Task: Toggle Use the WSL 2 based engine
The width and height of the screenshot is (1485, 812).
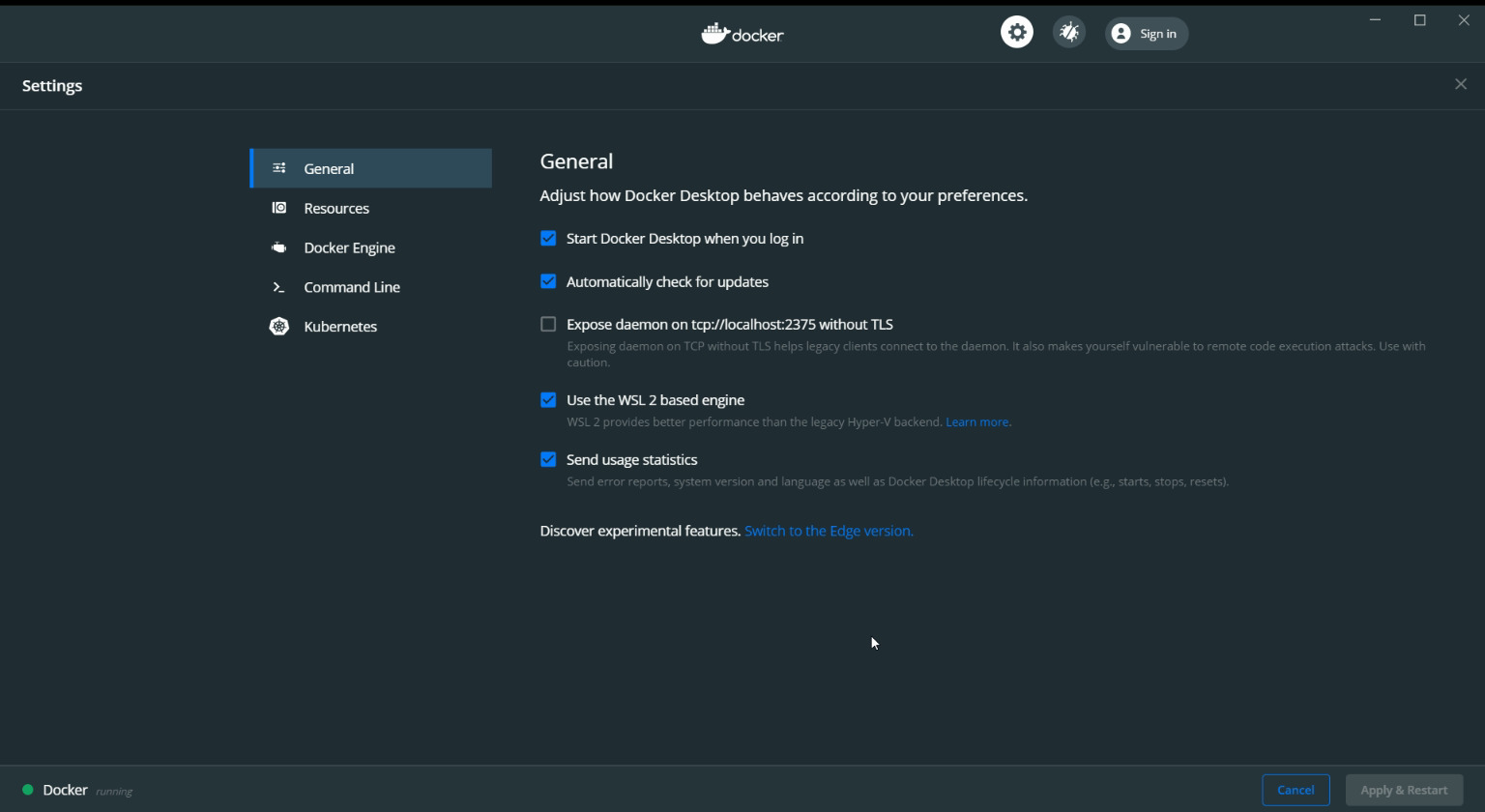Action: coord(548,399)
